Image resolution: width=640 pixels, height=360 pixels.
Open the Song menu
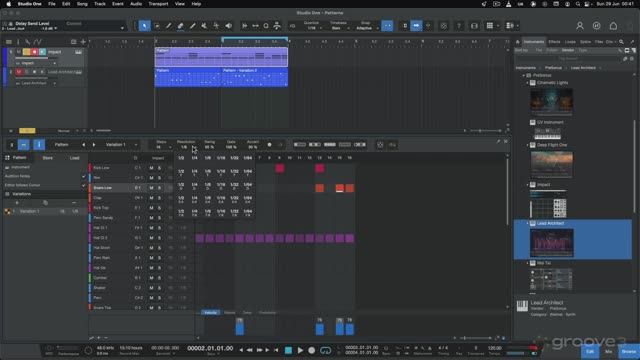pos(82,4)
